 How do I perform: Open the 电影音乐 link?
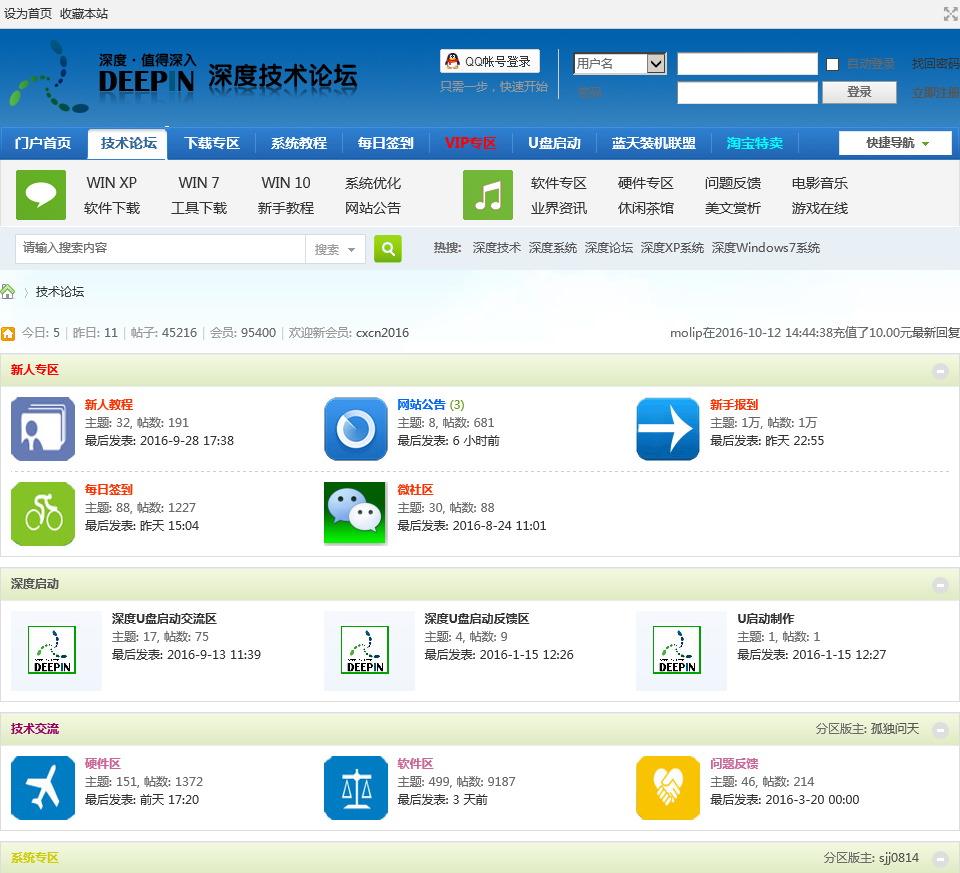pyautogui.click(x=819, y=183)
